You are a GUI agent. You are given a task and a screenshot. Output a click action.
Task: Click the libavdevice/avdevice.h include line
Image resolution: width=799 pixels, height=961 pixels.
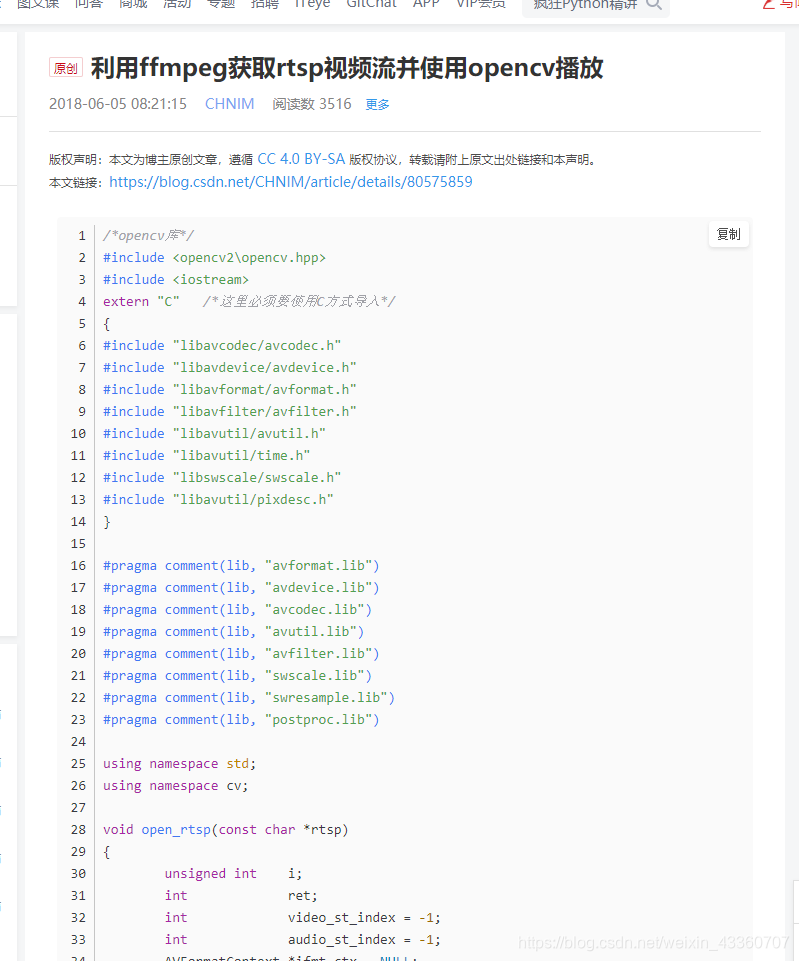coord(230,368)
